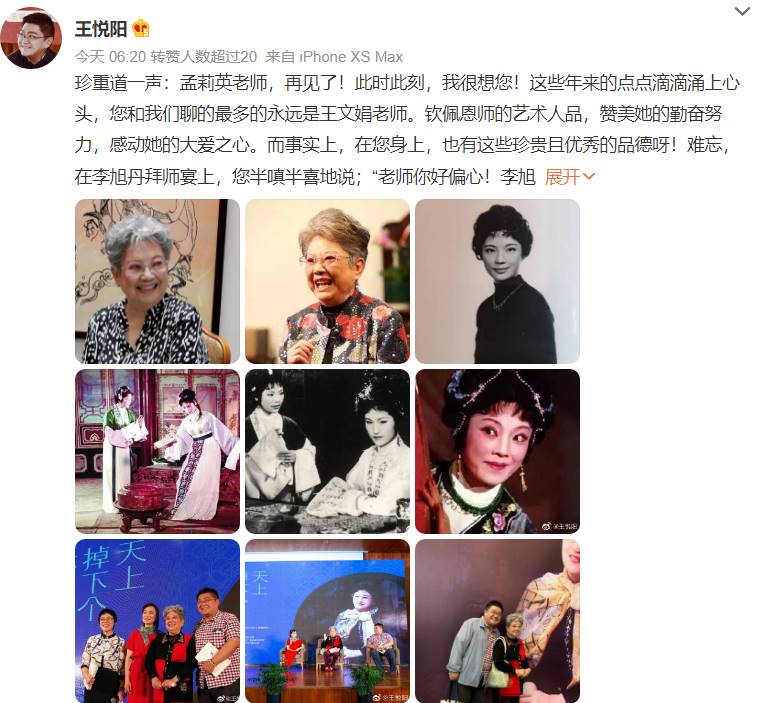This screenshot has width=763, height=703.
Task: Open black-and-white portrait in dark turtleneck
Action: pos(497,281)
